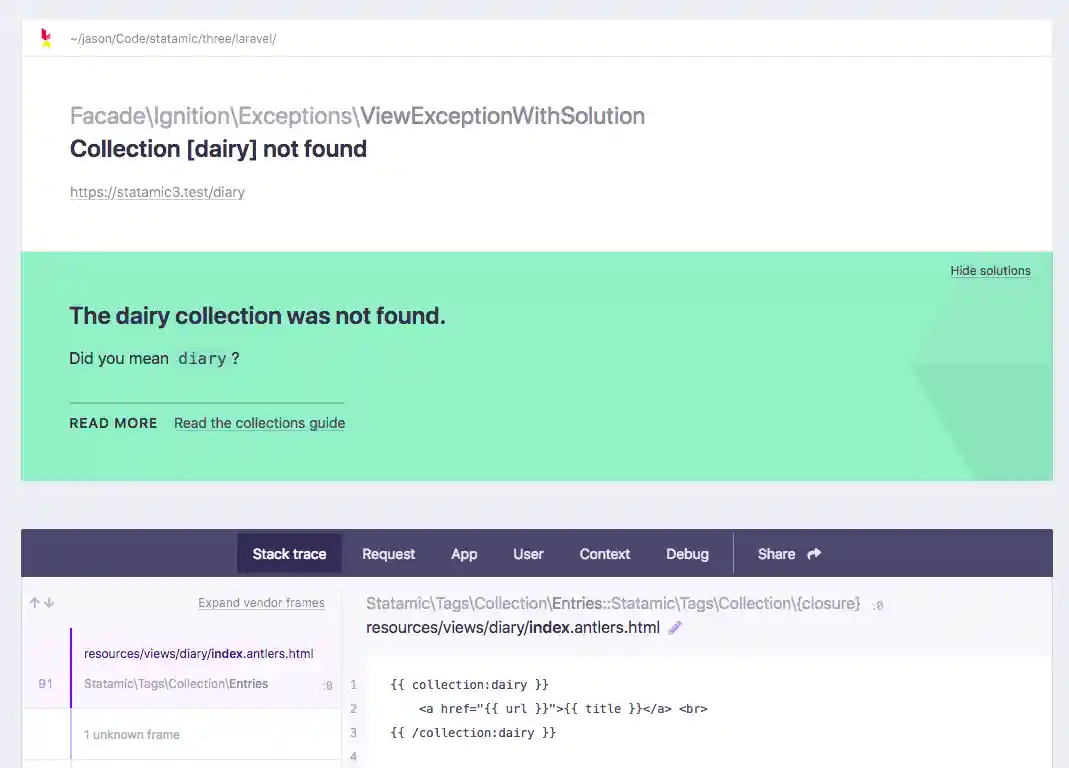Click the pencil icon to edit index.antlers.html
The height and width of the screenshot is (768, 1069).
674,627
